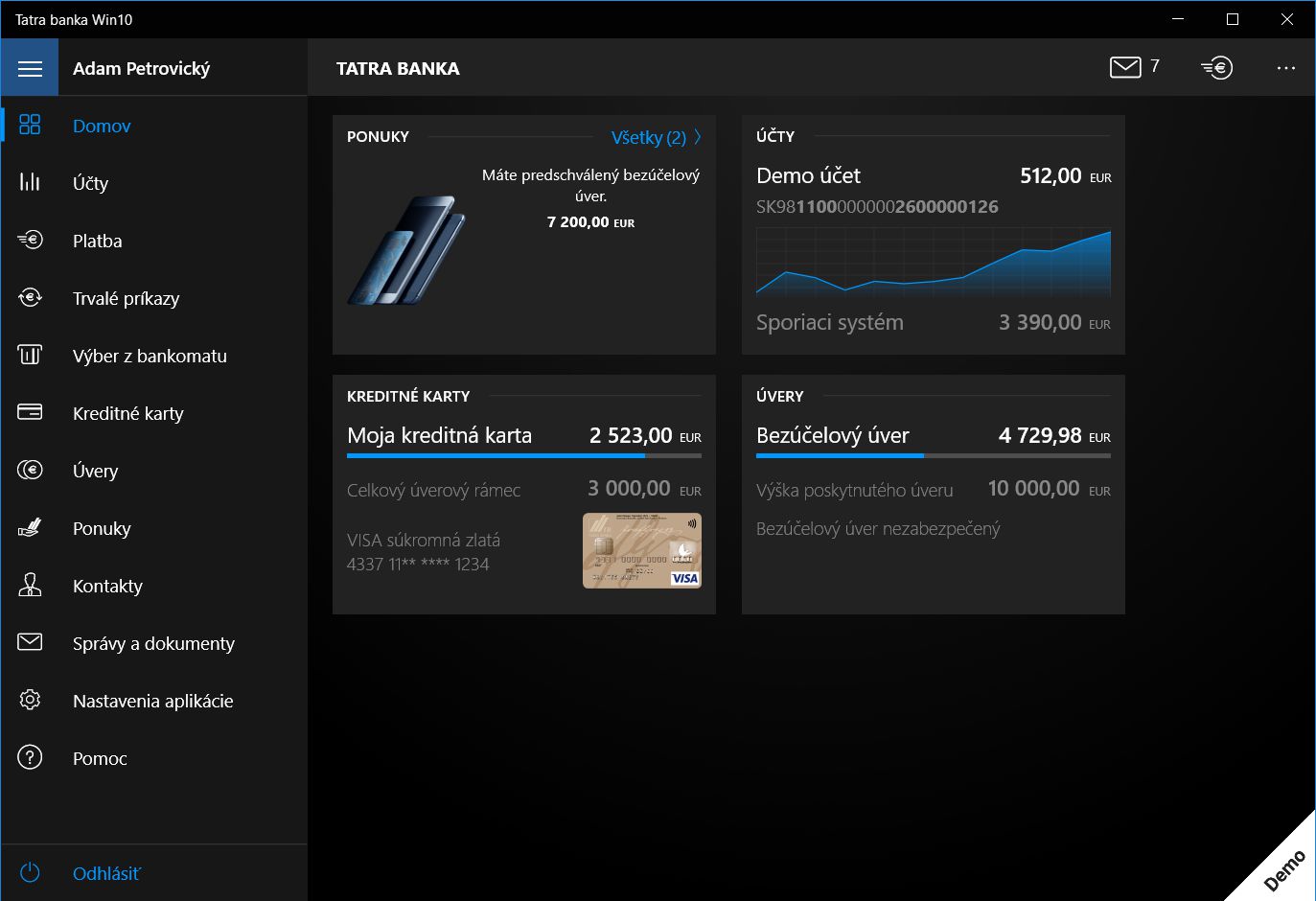Click the user name Adam Petrovický
The width and height of the screenshot is (1316, 901).
pyautogui.click(x=141, y=68)
